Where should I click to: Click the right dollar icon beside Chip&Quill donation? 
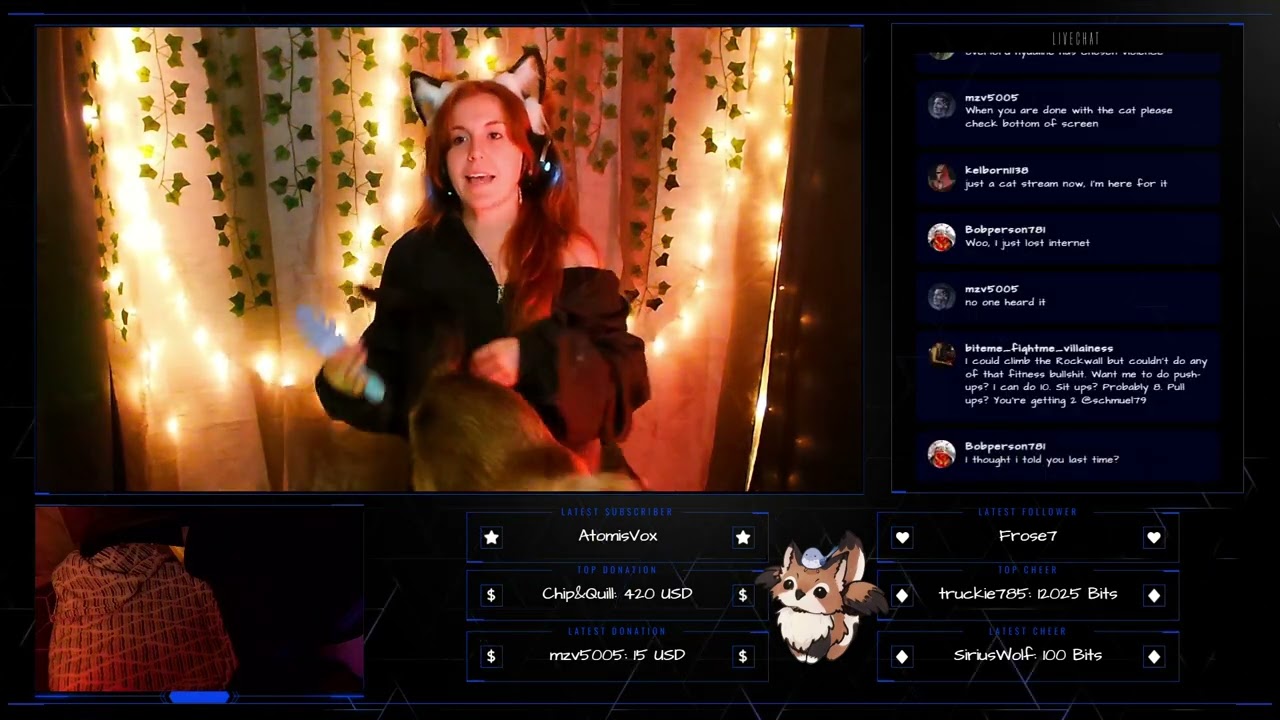[742, 595]
